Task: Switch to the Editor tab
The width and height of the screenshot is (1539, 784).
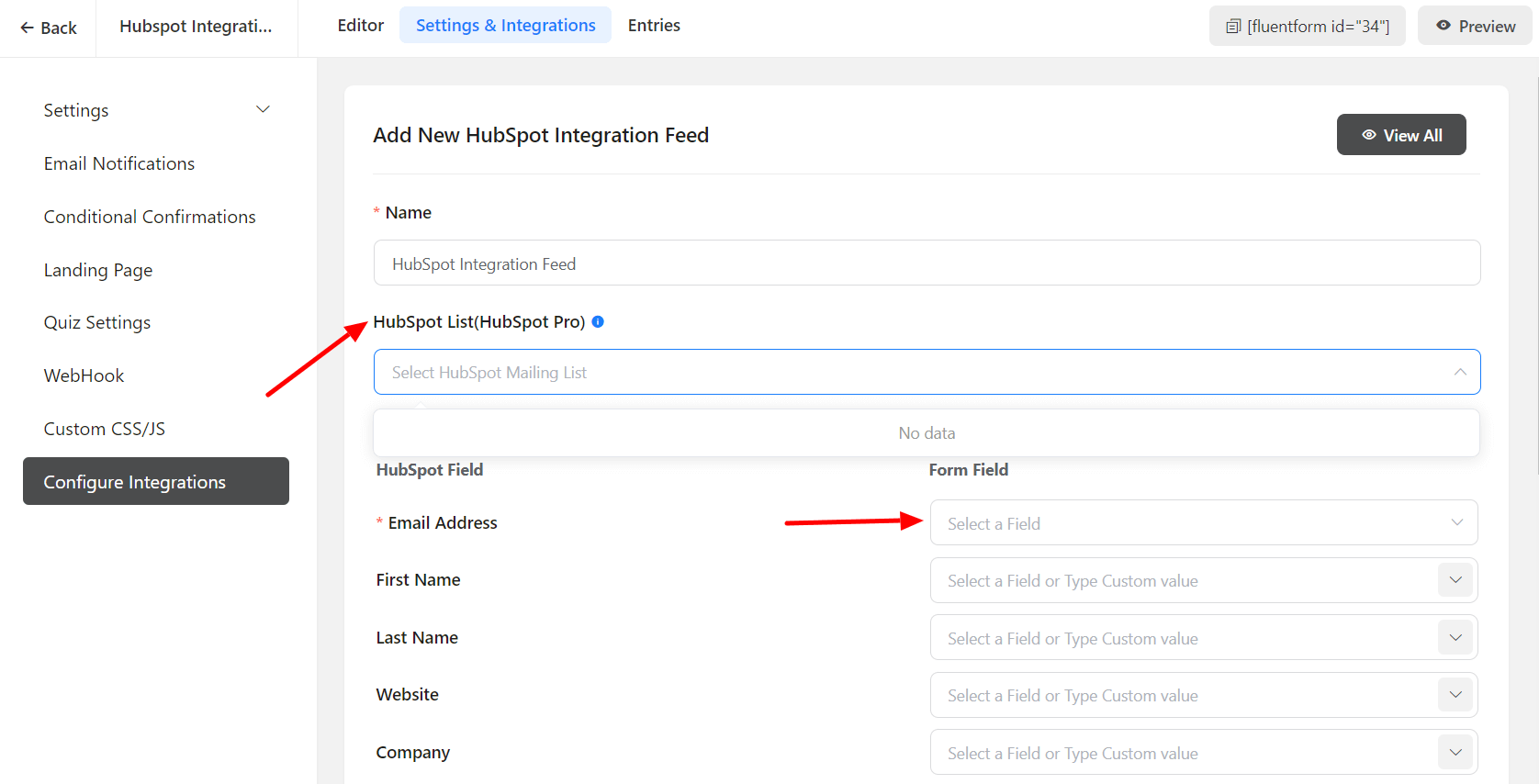Action: click(x=360, y=26)
